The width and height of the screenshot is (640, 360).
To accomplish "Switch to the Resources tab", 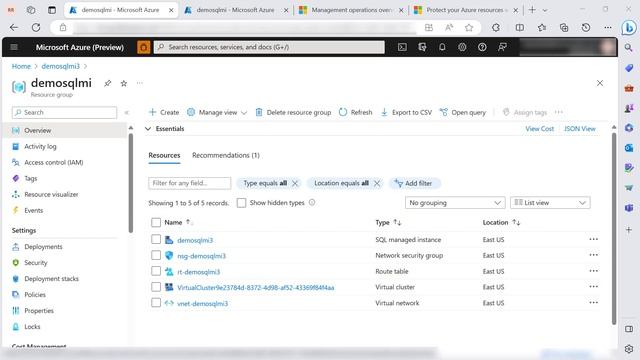I will tap(164, 156).
